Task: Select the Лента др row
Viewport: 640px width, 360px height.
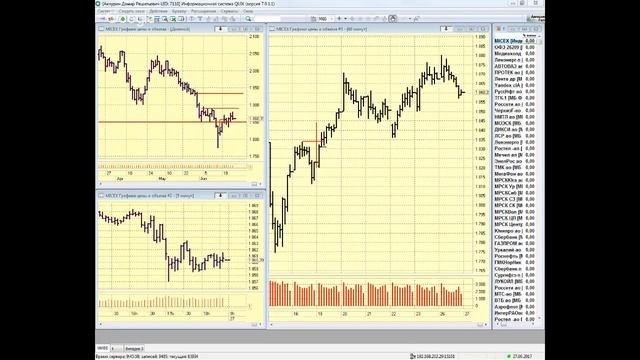Action: pos(515,79)
